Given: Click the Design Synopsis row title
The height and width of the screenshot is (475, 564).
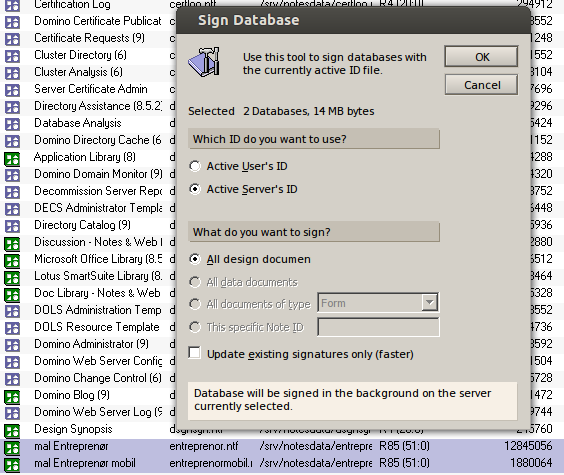Looking at the screenshot, I should pos(73,429).
